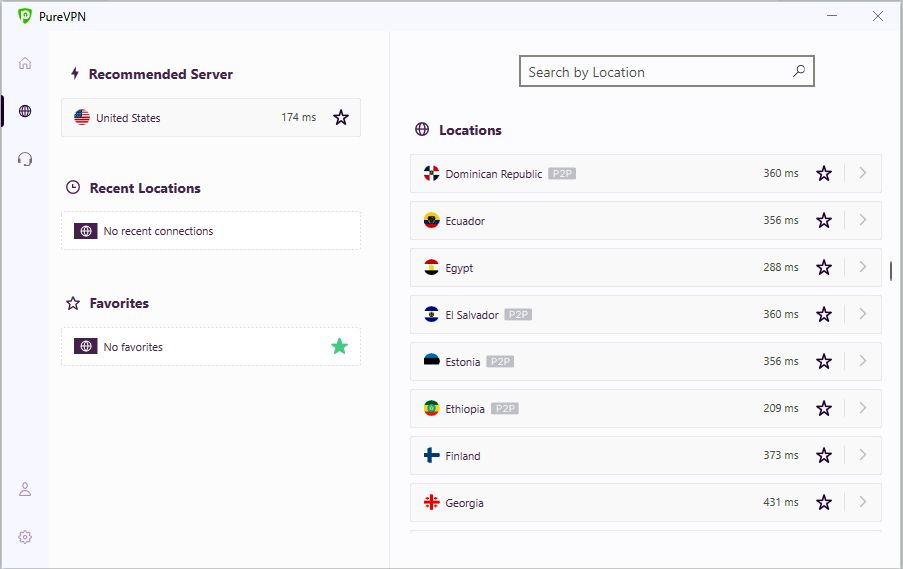Favorite the United States recommended server
Screen dimensions: 903x569
pyautogui.click(x=341, y=118)
